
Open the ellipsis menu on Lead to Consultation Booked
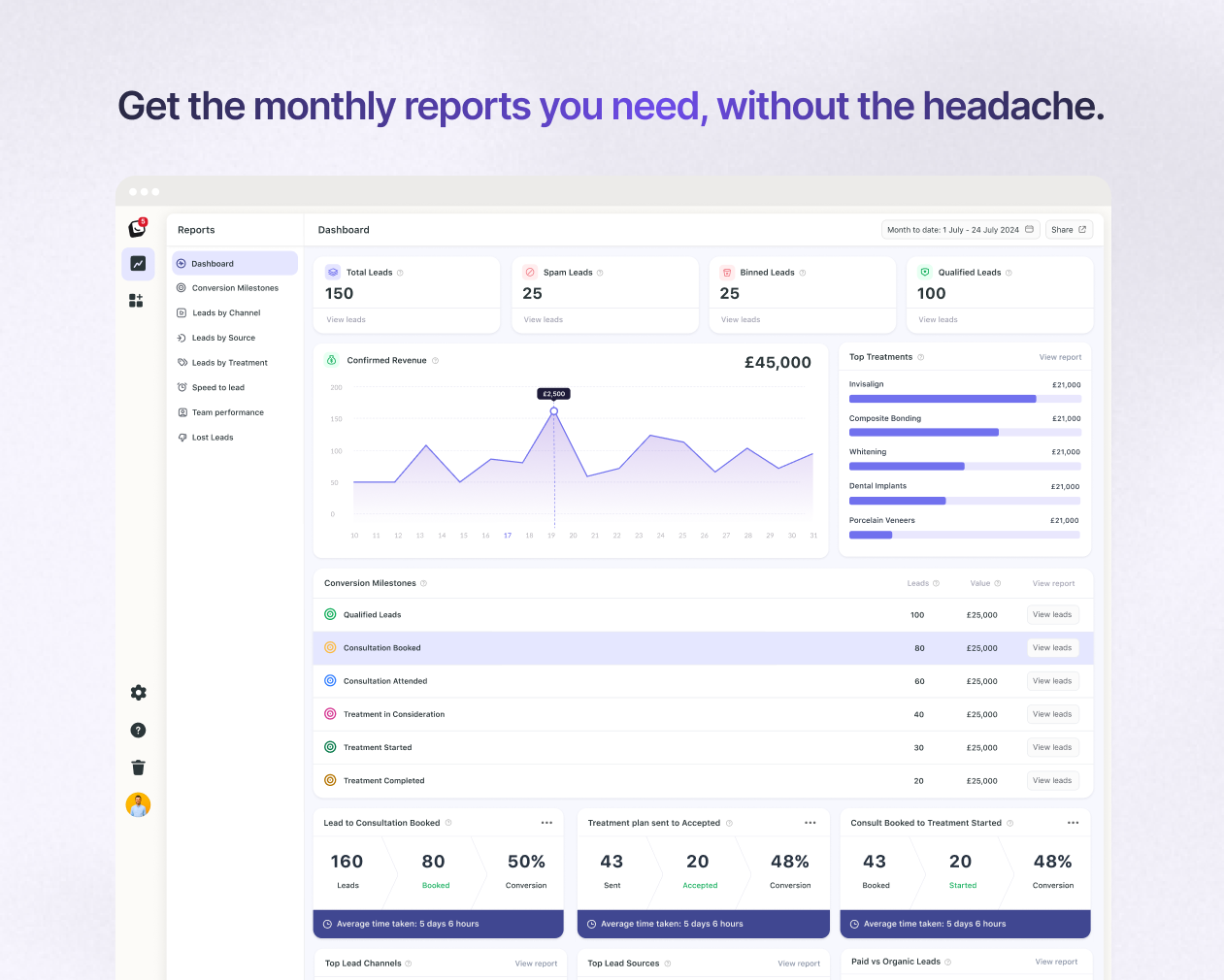point(546,822)
